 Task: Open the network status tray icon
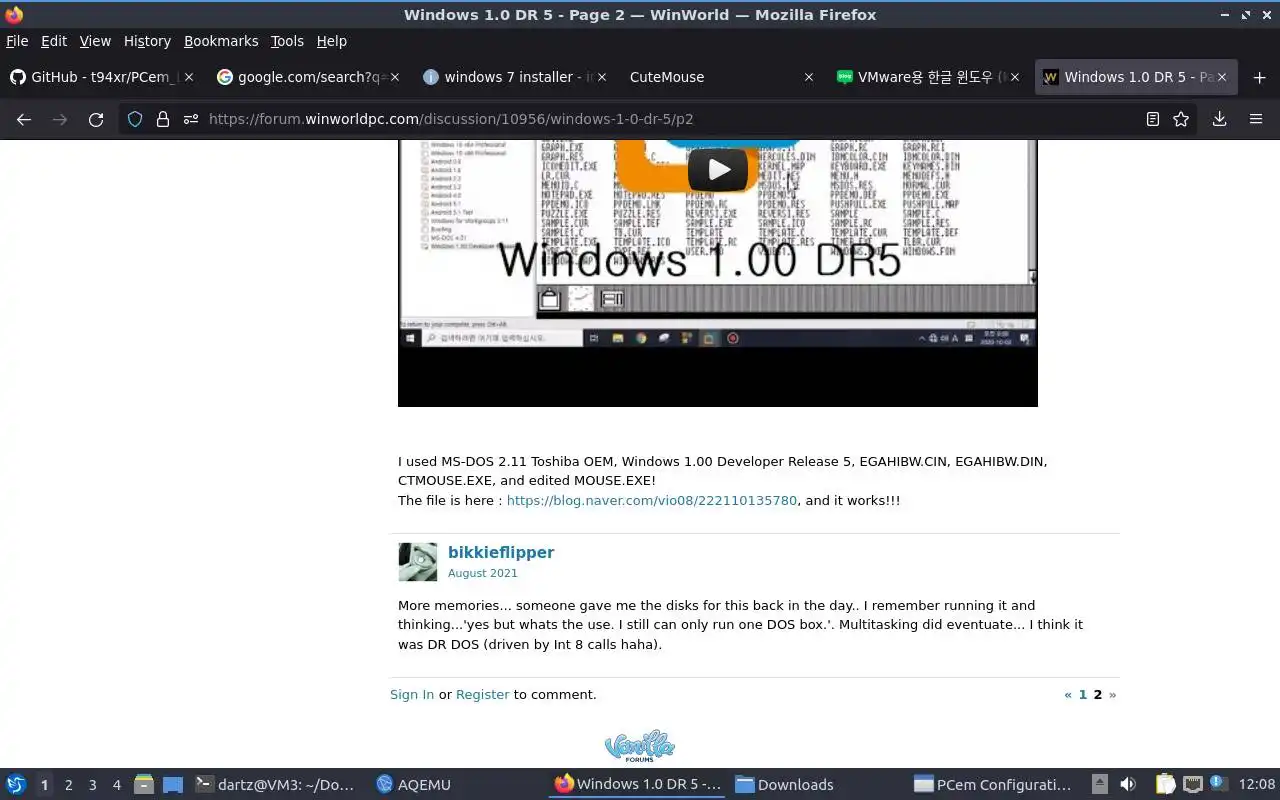[1192, 785]
